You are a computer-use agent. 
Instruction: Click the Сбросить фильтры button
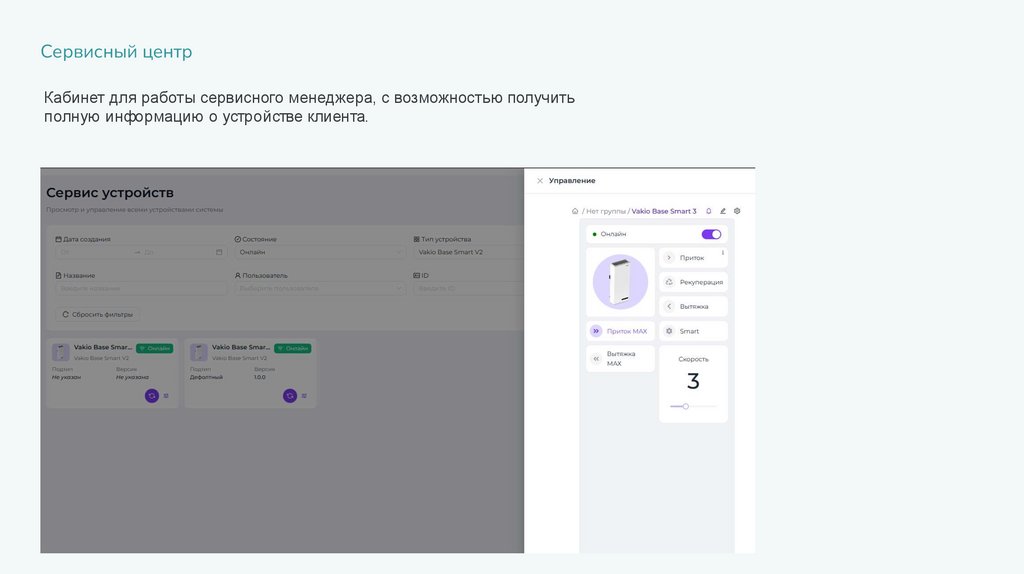tap(97, 314)
